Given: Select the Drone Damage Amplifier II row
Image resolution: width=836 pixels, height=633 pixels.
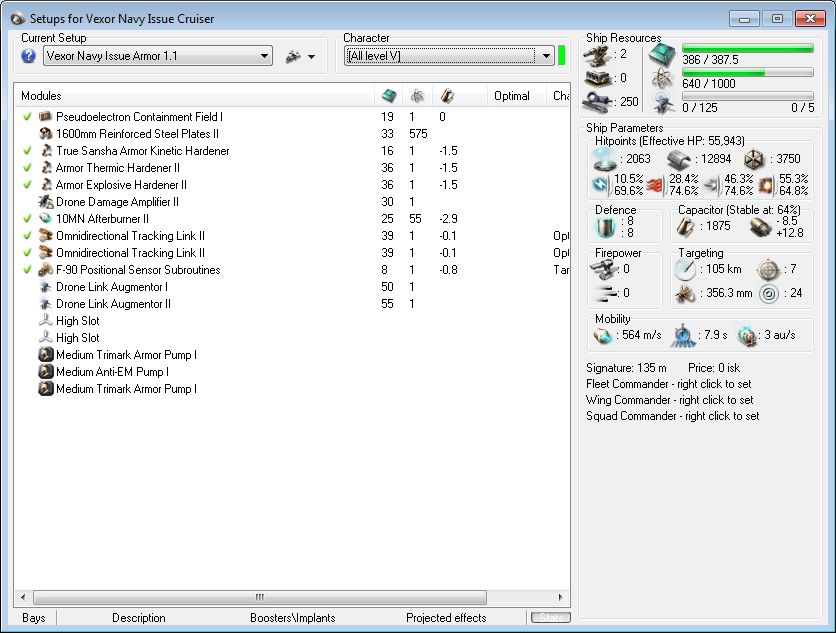Looking at the screenshot, I should (292, 202).
